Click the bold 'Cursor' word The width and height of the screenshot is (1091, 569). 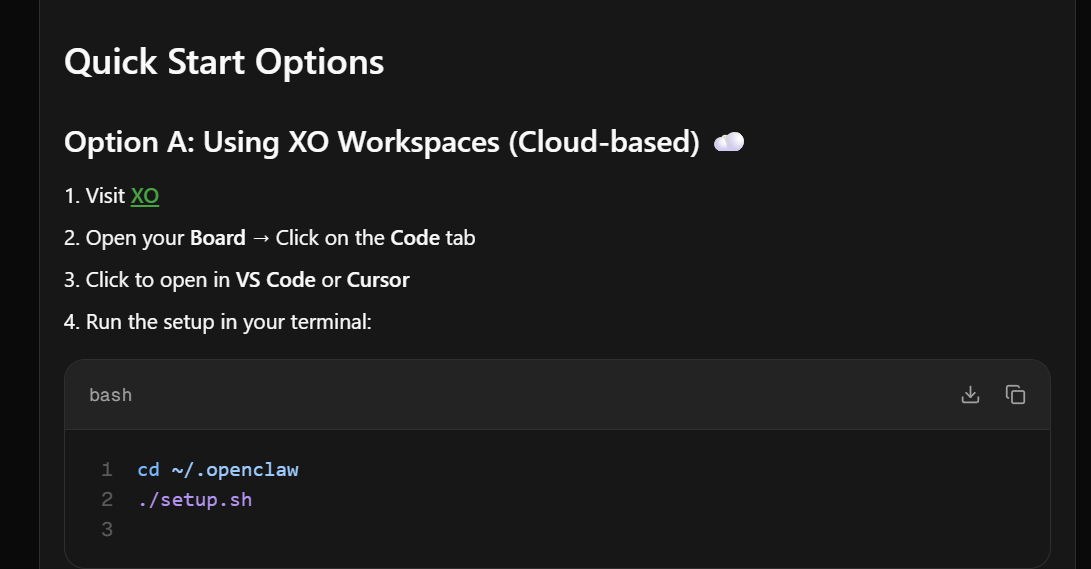[x=378, y=280]
